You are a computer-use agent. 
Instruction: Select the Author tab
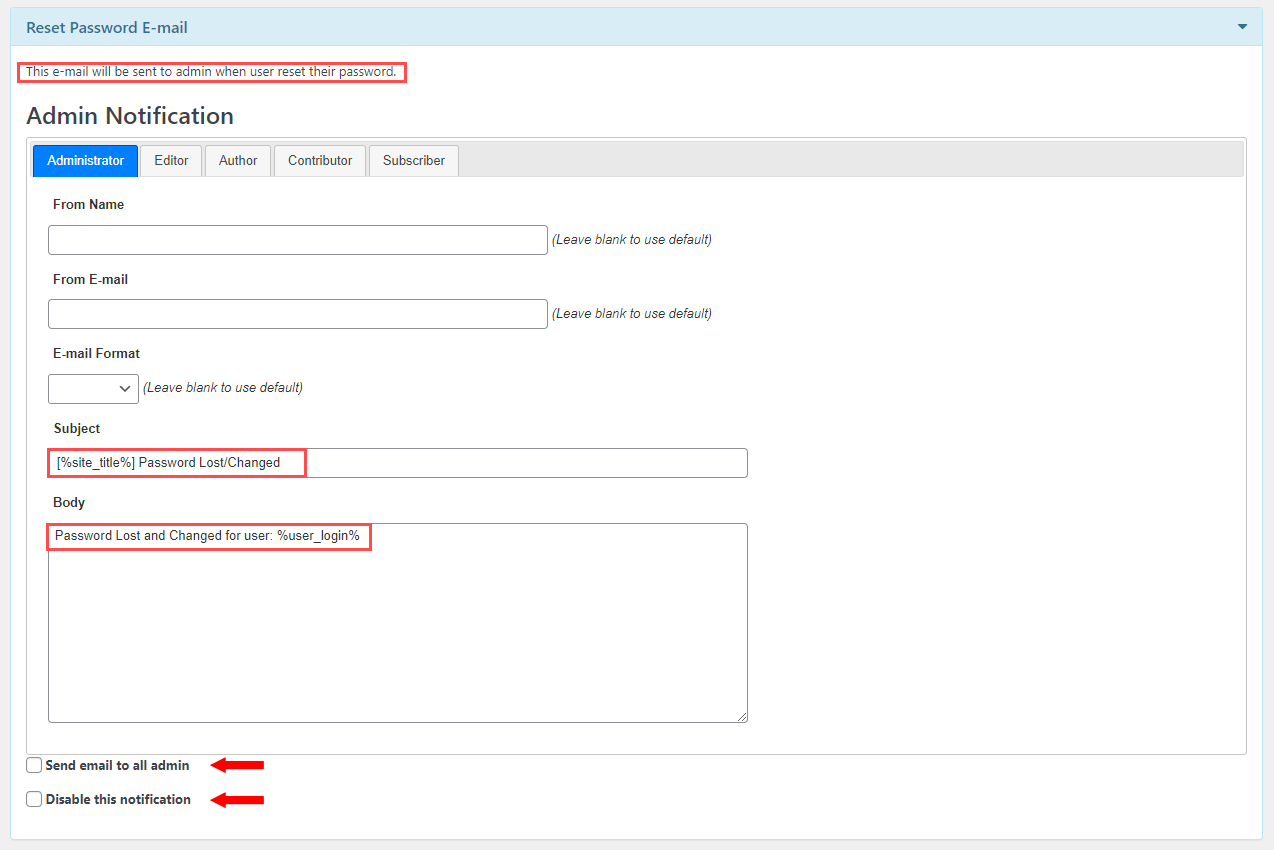click(237, 160)
